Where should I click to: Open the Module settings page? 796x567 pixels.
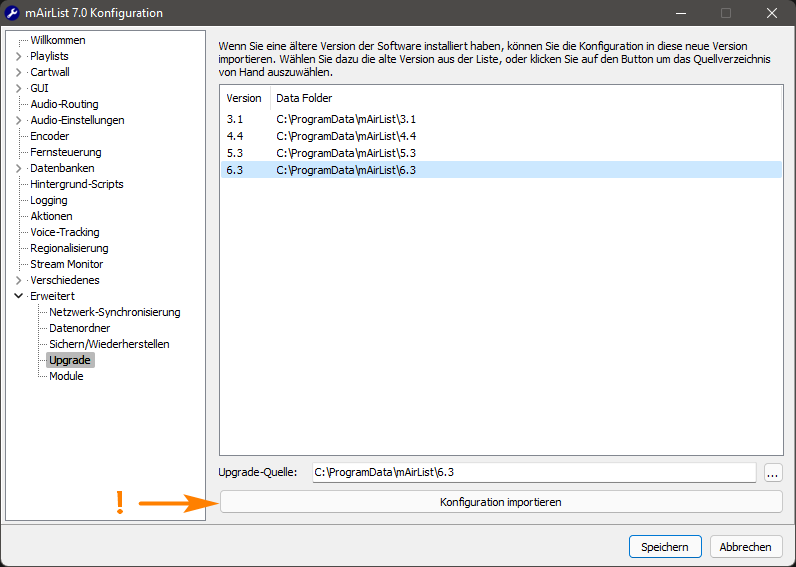point(66,376)
